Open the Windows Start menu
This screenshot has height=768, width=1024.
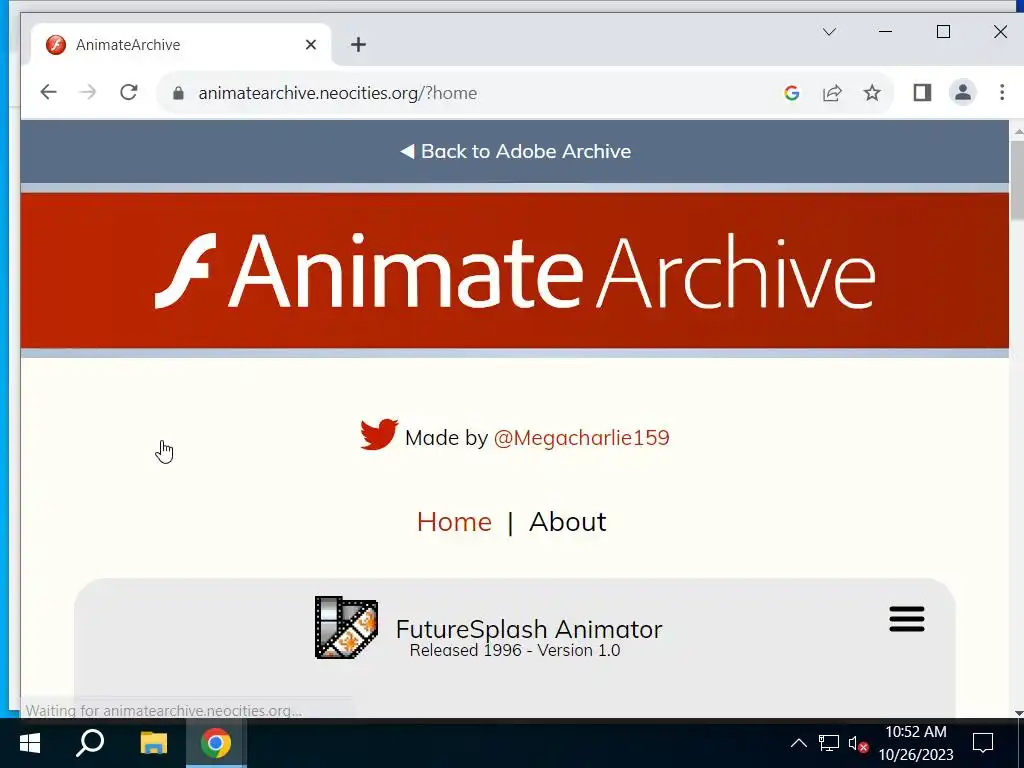tap(30, 743)
